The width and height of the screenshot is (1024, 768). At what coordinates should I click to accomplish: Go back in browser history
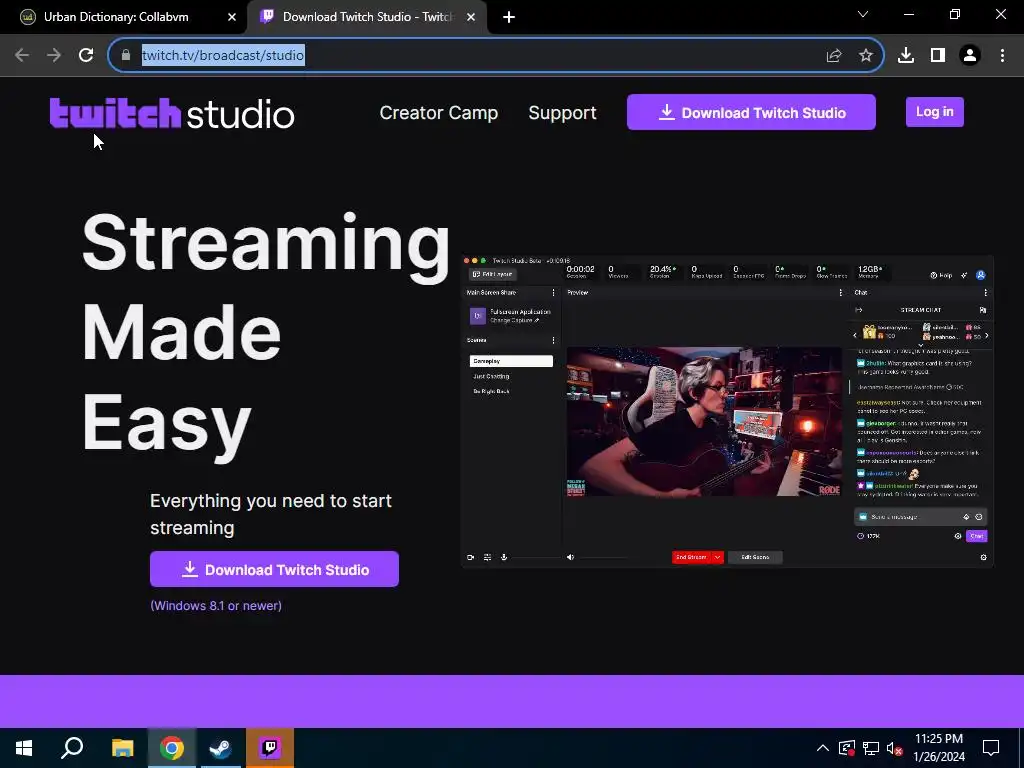click(22, 55)
